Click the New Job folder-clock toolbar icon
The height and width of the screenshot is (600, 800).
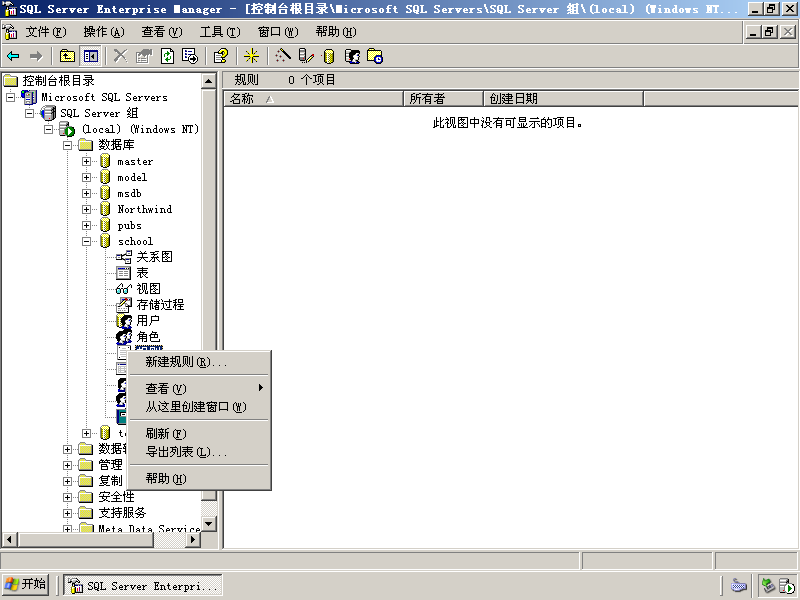coord(375,56)
